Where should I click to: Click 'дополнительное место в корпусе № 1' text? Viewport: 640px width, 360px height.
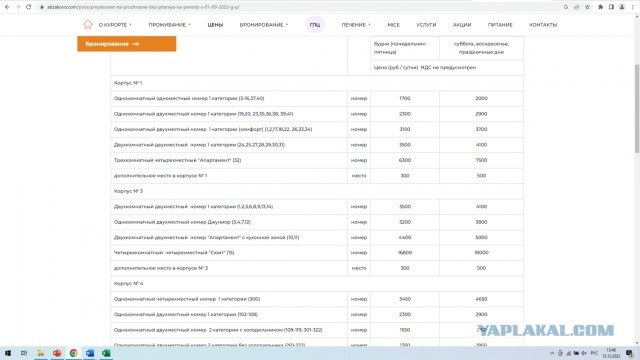[x=160, y=176]
